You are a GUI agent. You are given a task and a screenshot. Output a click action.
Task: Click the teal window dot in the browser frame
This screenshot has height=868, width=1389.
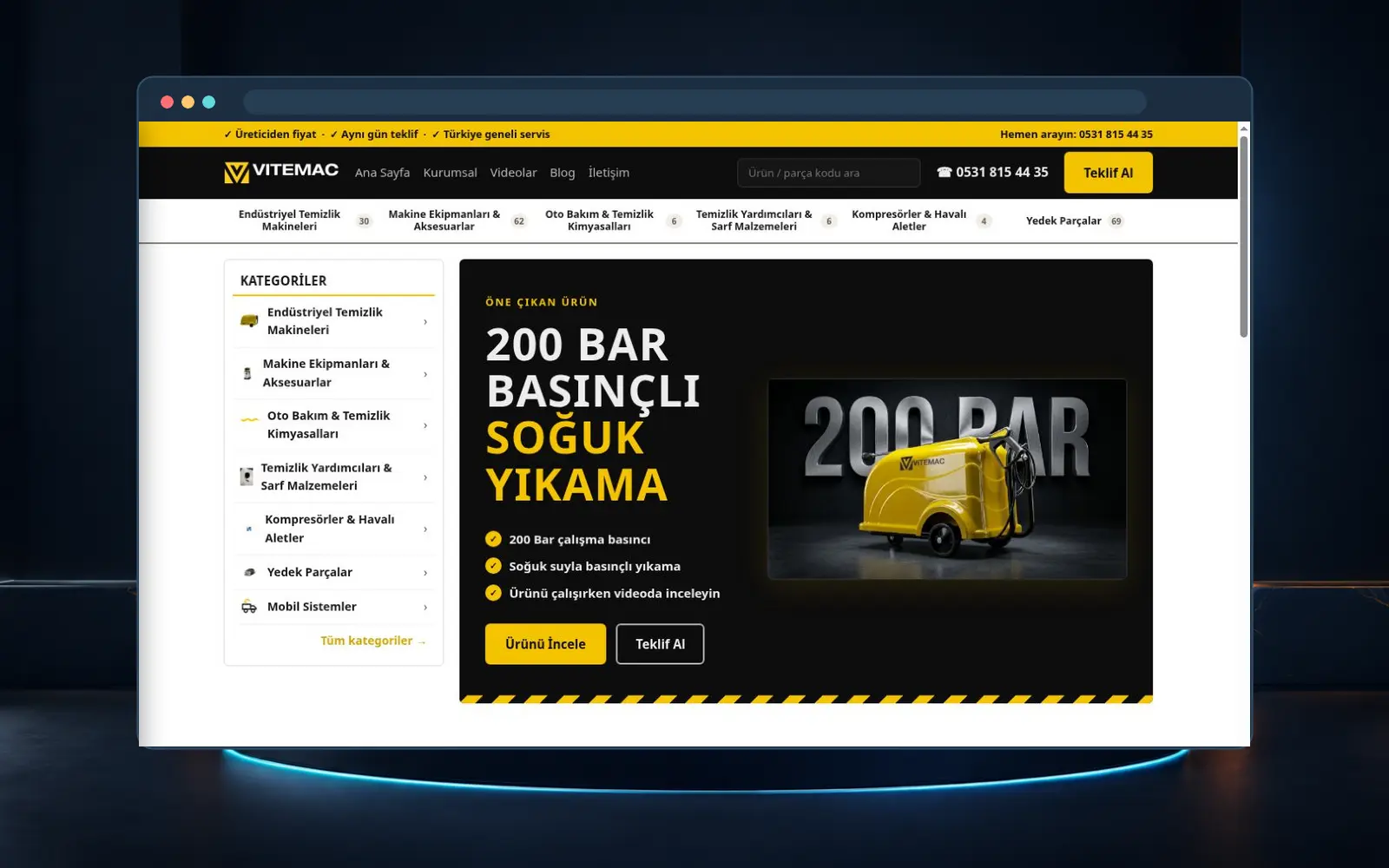[x=208, y=102]
